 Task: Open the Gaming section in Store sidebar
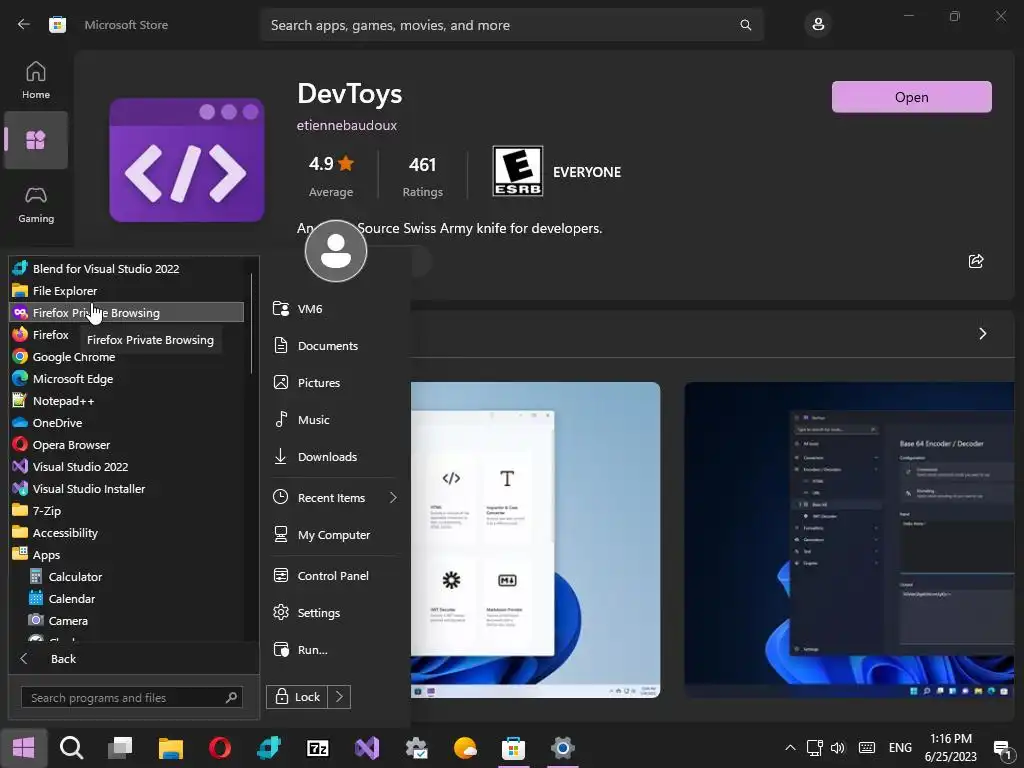pyautogui.click(x=36, y=205)
